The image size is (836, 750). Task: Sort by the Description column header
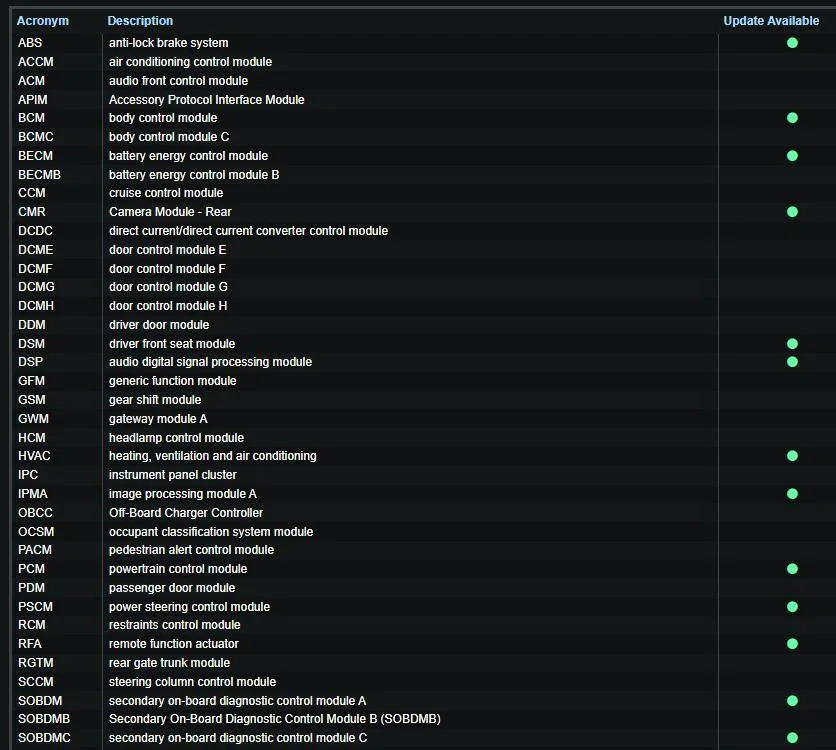coord(140,21)
